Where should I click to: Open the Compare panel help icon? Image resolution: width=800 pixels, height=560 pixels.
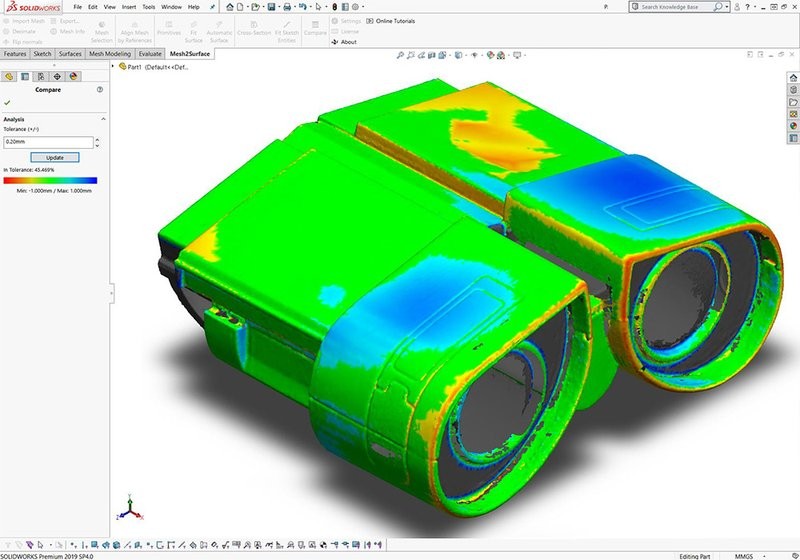(100, 90)
